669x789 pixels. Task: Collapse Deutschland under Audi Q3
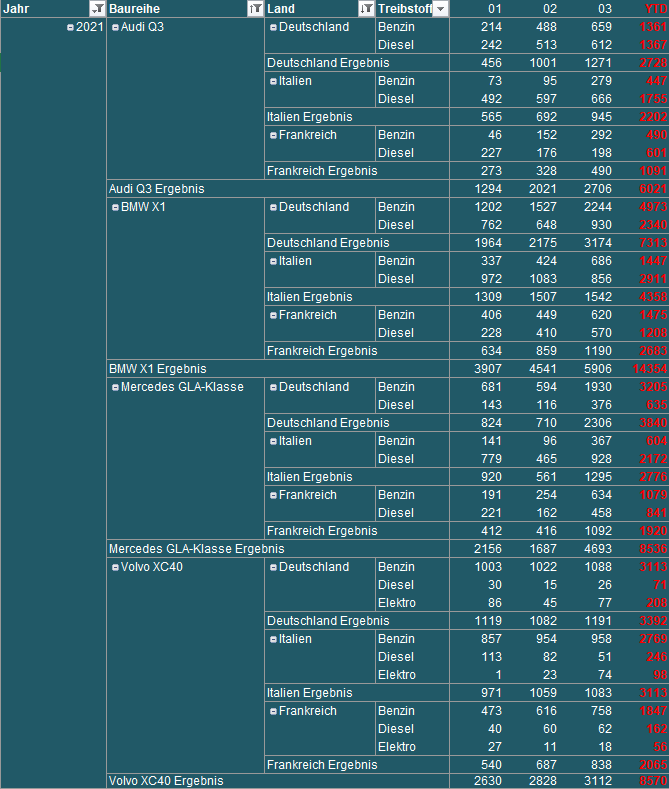(x=273, y=28)
